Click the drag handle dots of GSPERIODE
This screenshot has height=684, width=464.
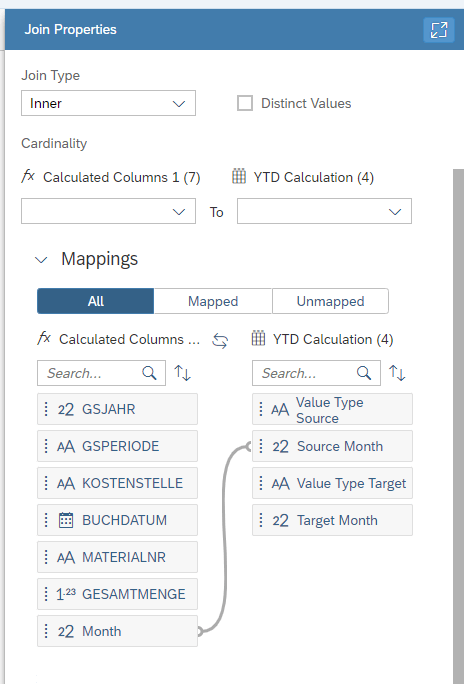point(46,446)
